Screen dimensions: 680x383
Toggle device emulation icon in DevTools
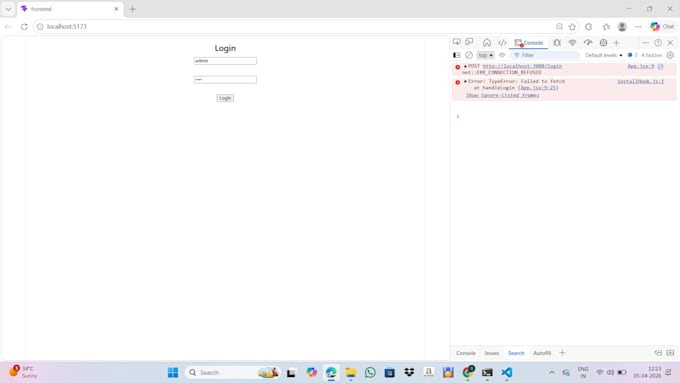[469, 42]
